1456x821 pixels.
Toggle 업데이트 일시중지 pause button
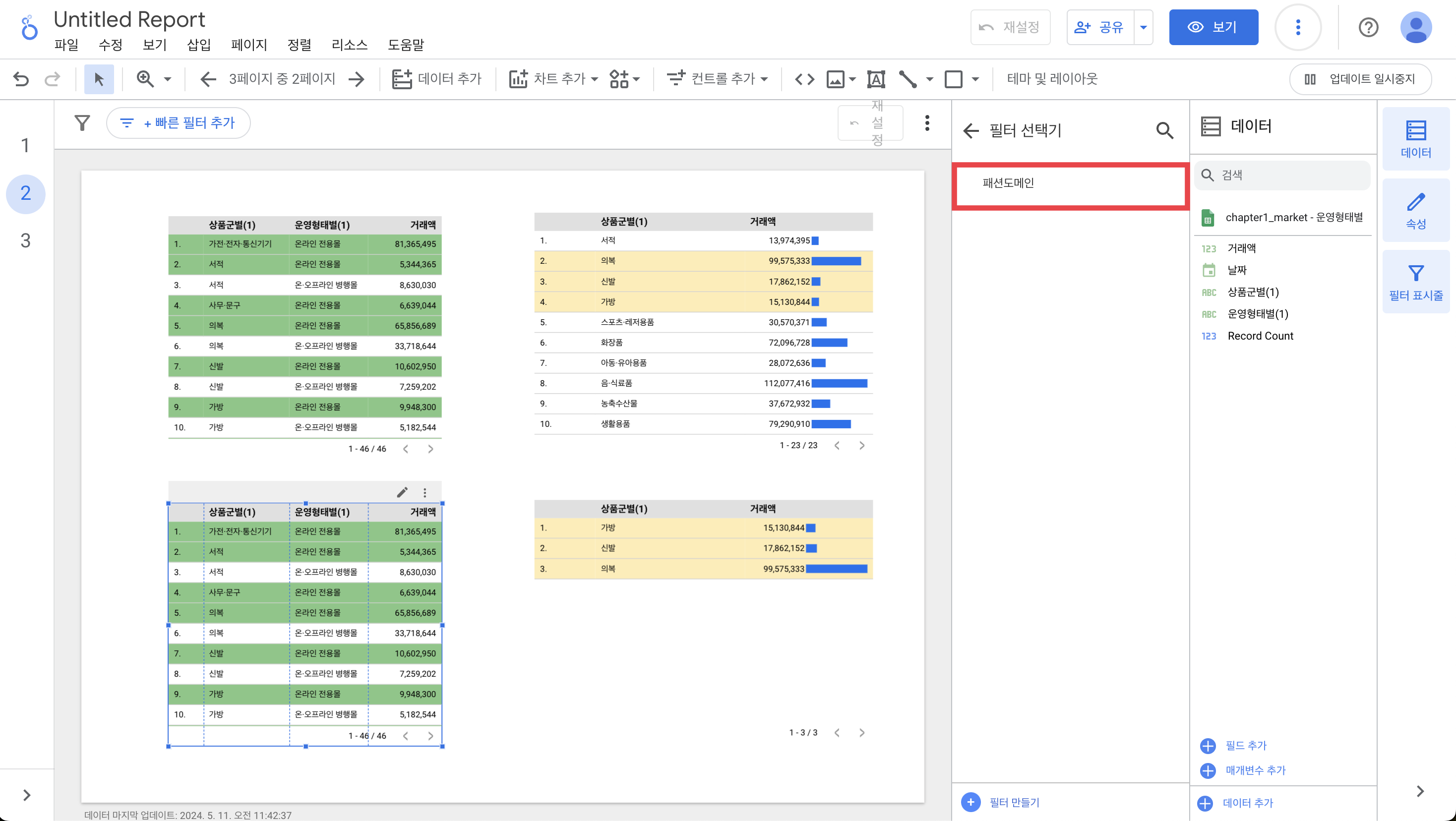pos(1360,79)
